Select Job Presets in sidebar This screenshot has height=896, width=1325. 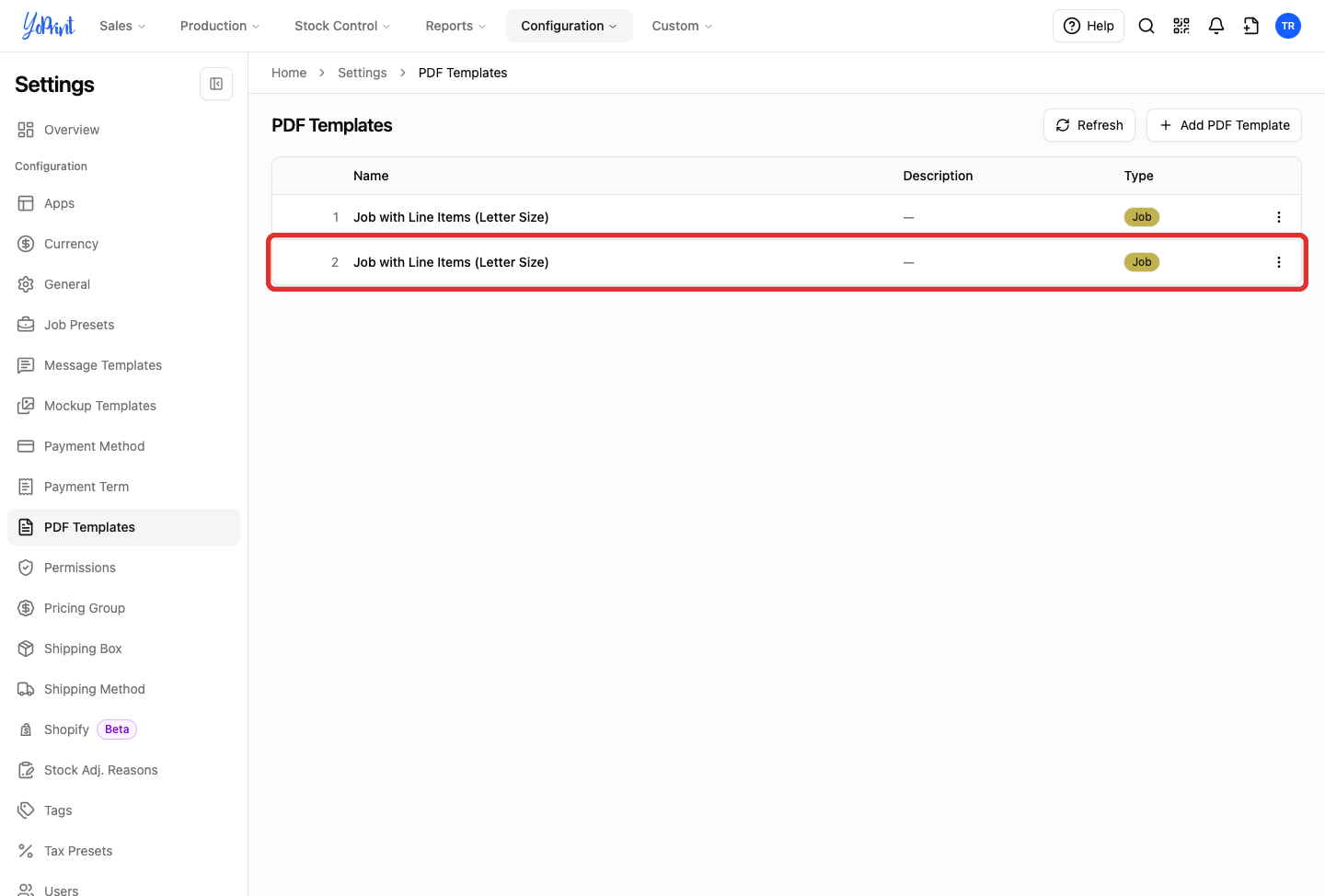pos(123,325)
